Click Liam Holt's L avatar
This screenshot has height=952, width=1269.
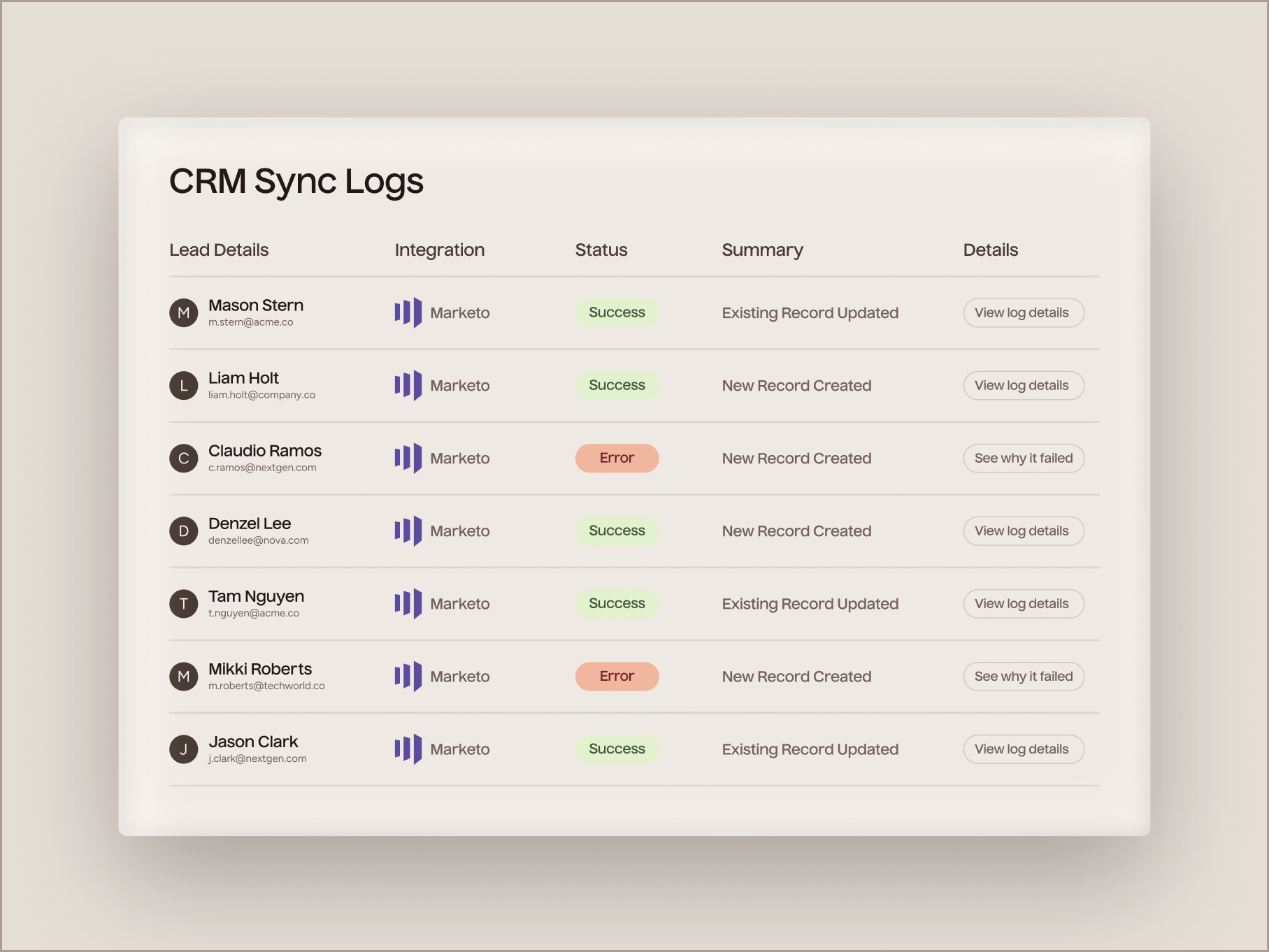coord(184,385)
